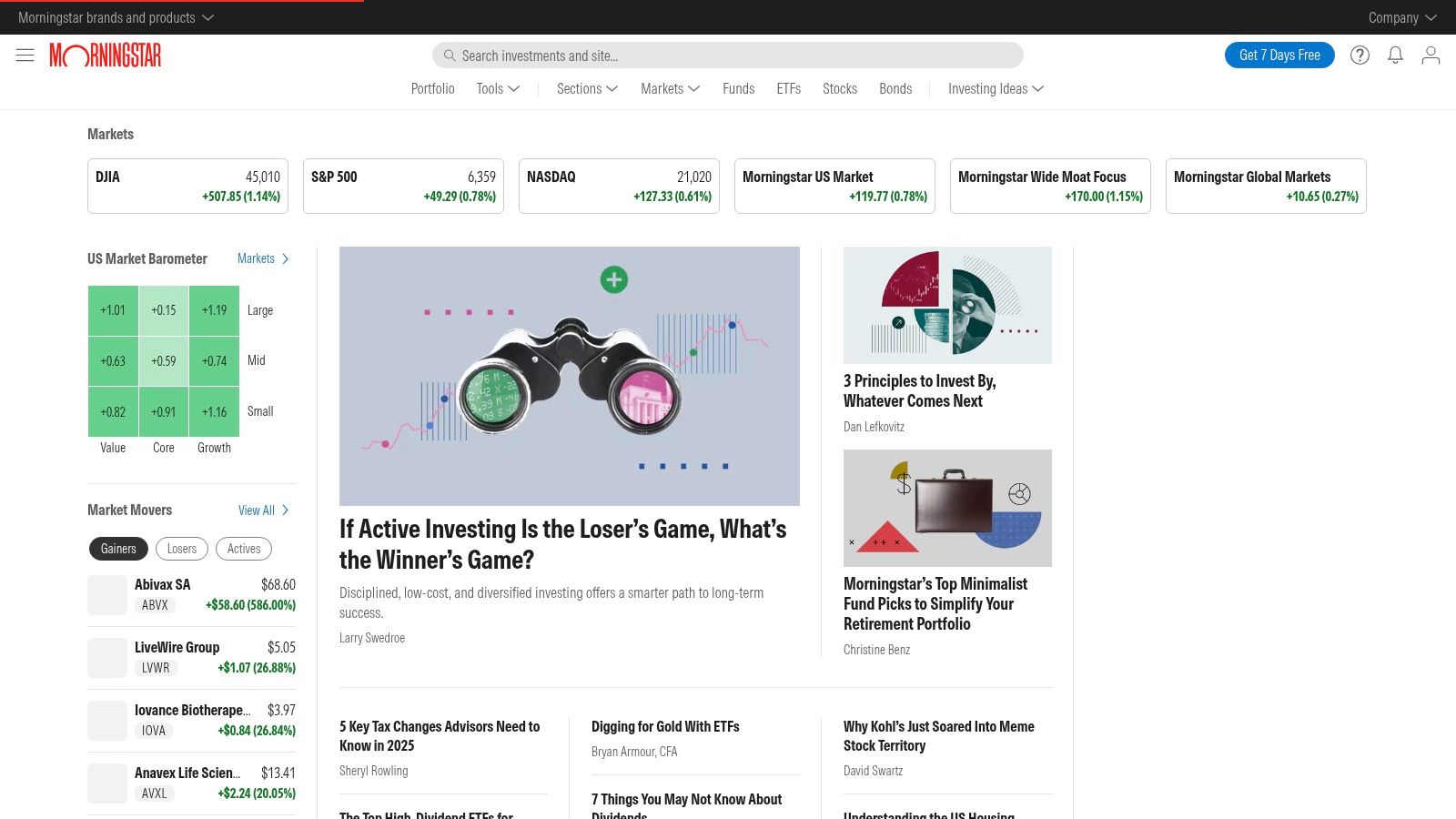Open the help question mark icon
Screen dimensions: 1456x819
[1360, 56]
